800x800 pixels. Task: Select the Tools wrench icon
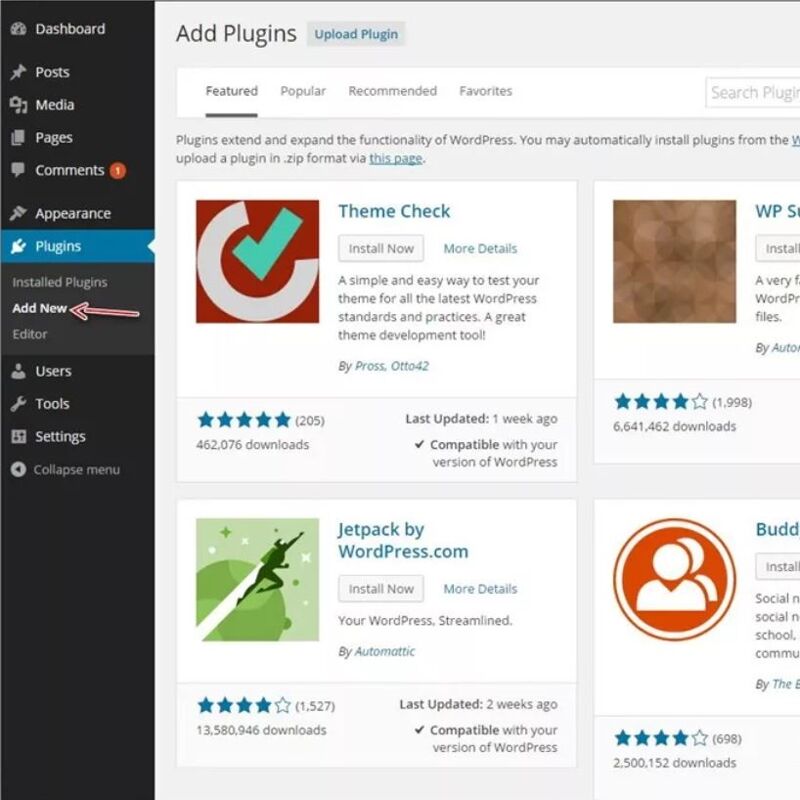tap(19, 403)
